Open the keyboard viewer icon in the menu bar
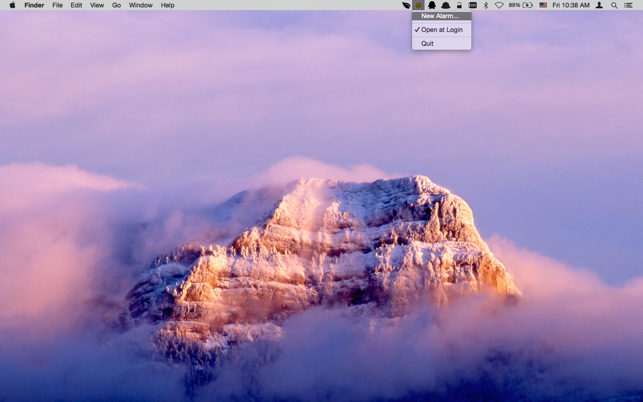The image size is (643, 402). click(473, 5)
